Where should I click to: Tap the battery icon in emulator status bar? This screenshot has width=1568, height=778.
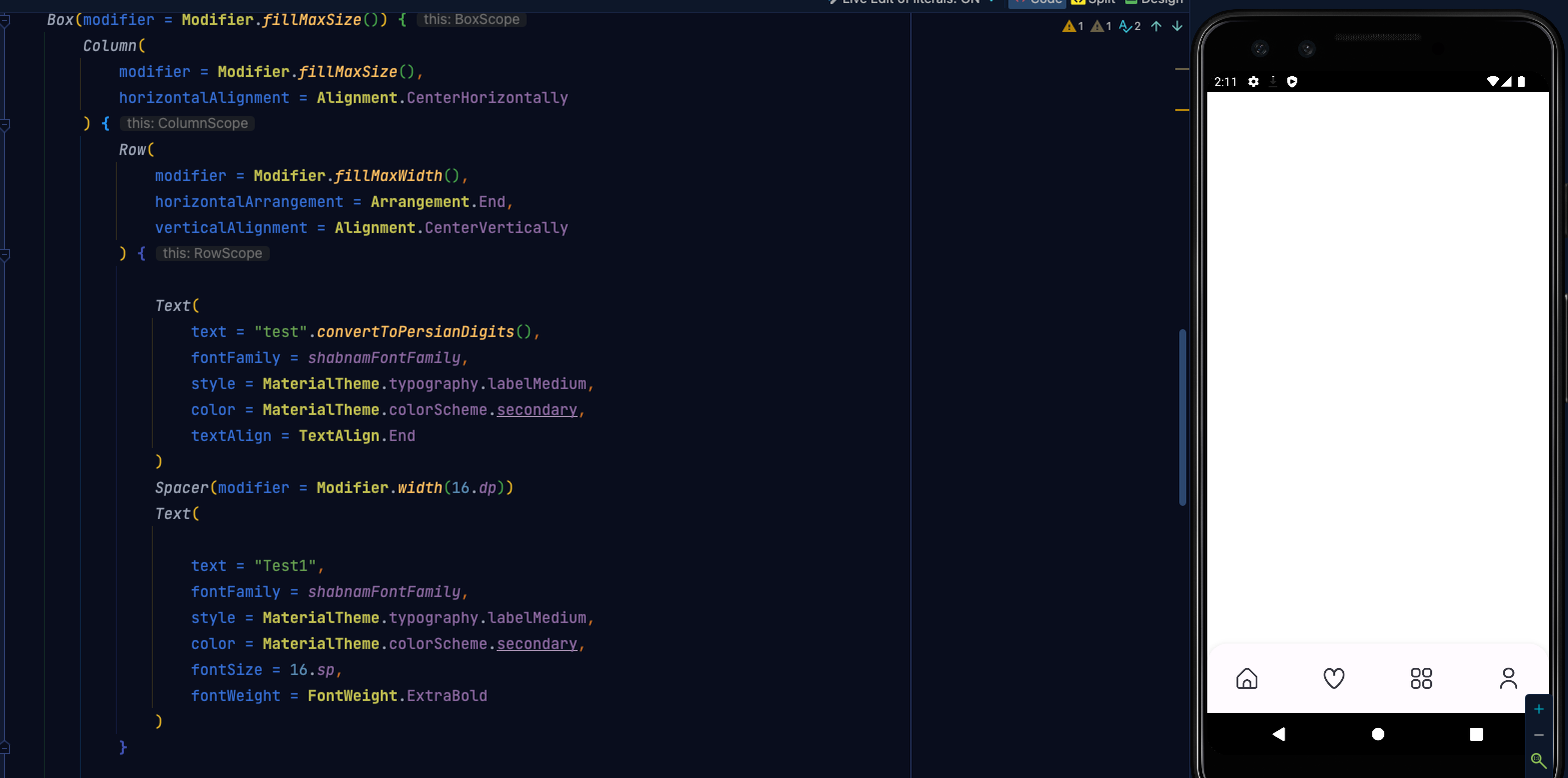pos(1521,82)
